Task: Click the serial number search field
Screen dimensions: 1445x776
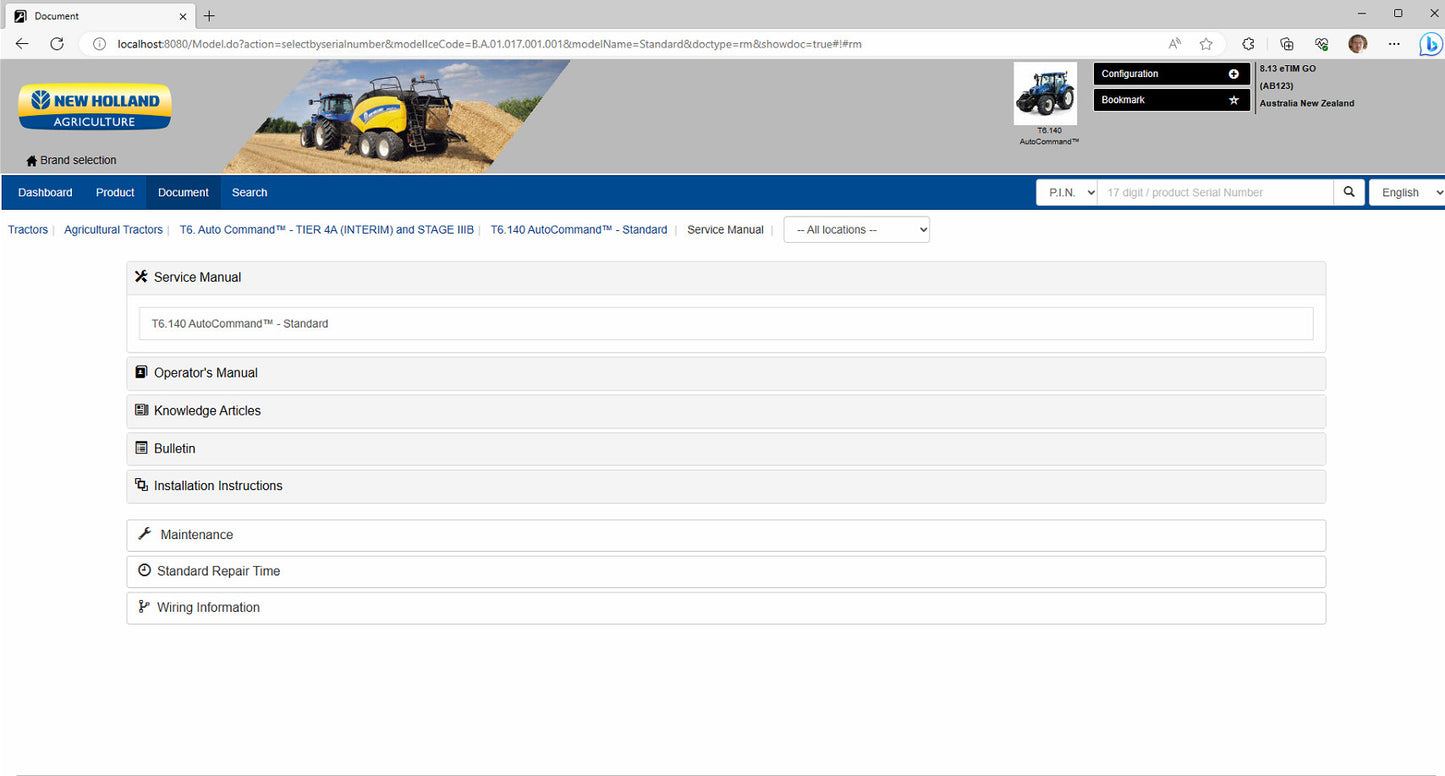Action: tap(1215, 192)
